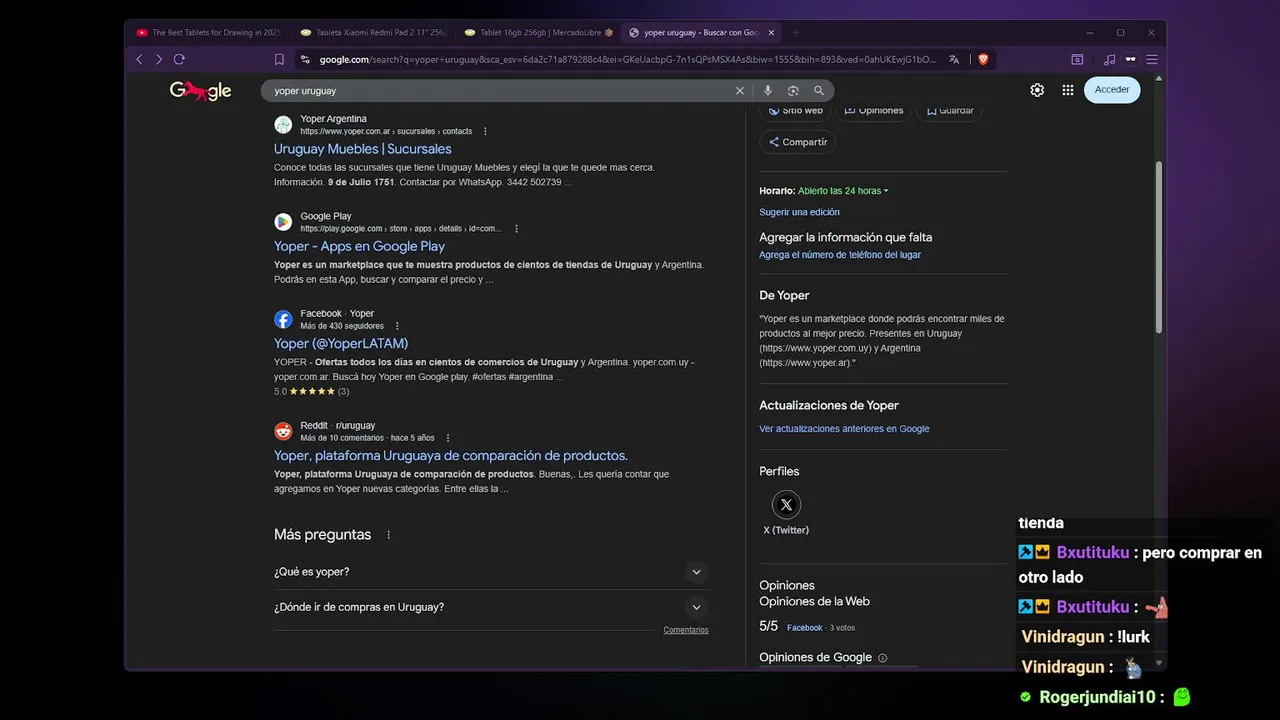
Task: Click the Compartir share button
Action: point(797,142)
